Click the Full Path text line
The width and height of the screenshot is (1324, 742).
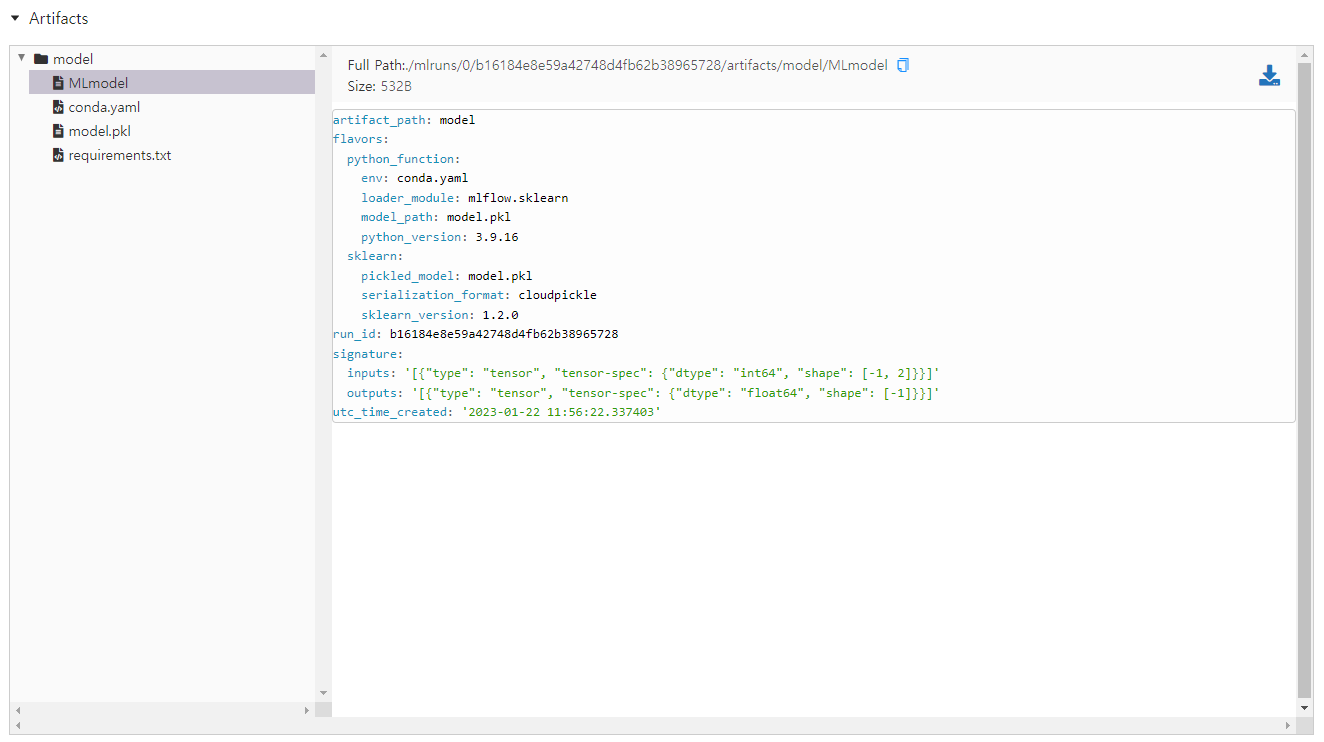click(617, 65)
